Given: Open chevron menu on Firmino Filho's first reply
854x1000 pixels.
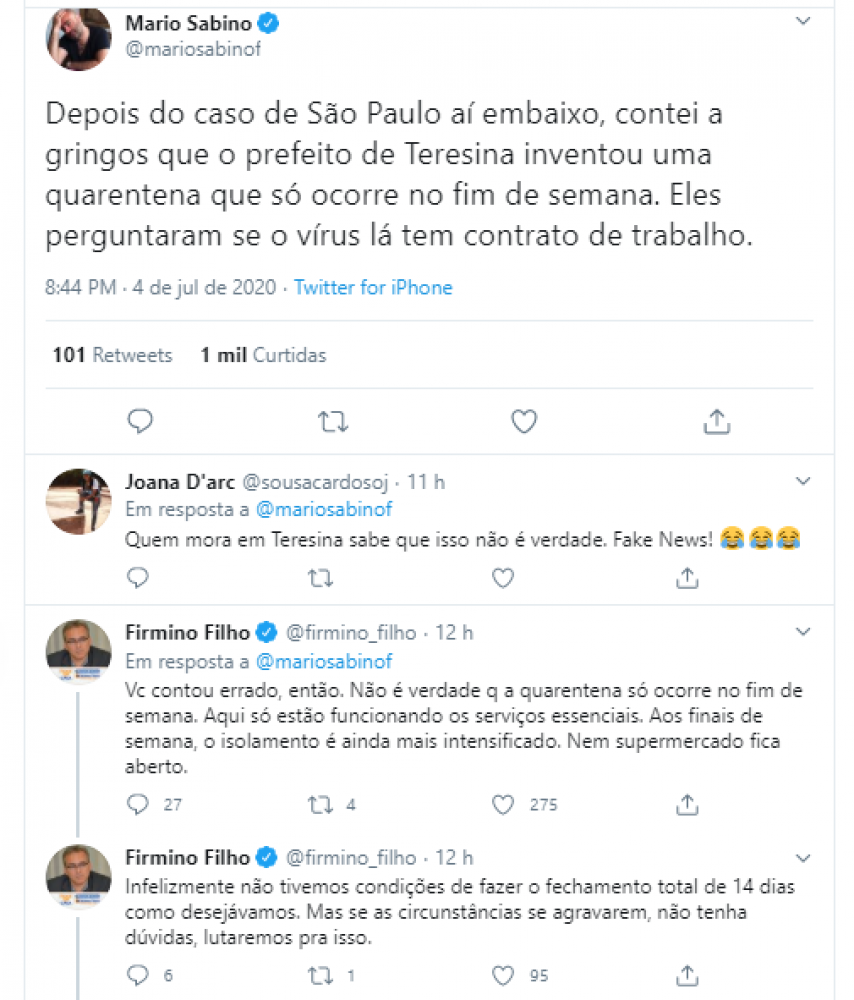Looking at the screenshot, I should pos(802,632).
